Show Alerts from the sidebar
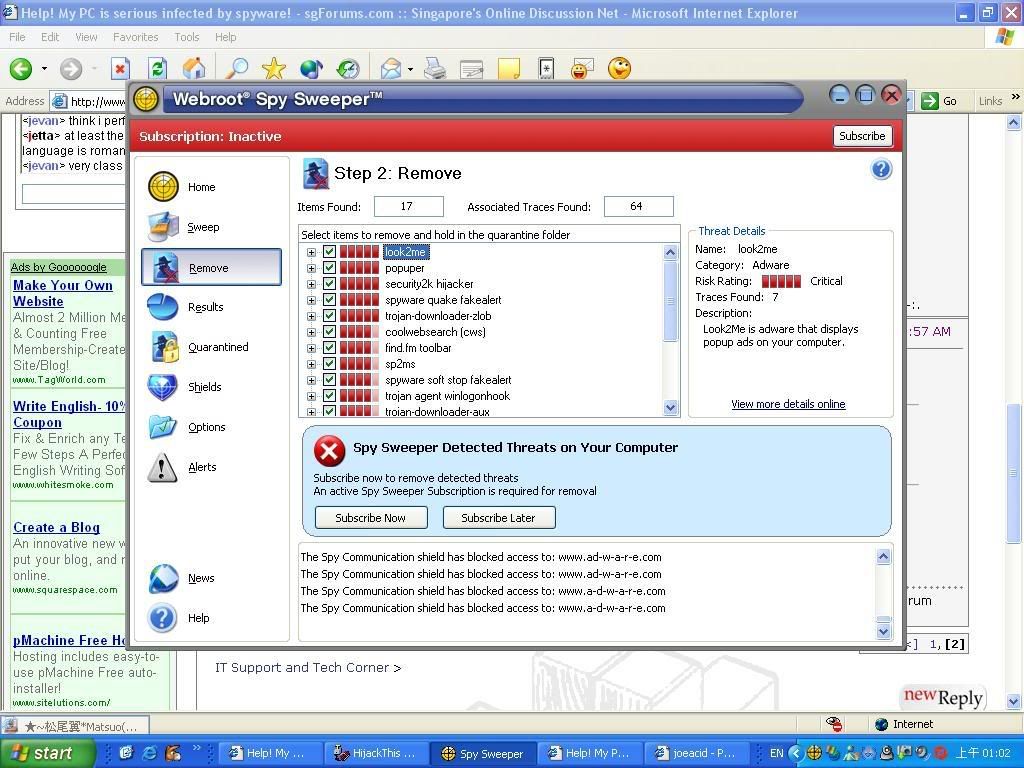The height and width of the screenshot is (768, 1024). tap(201, 467)
